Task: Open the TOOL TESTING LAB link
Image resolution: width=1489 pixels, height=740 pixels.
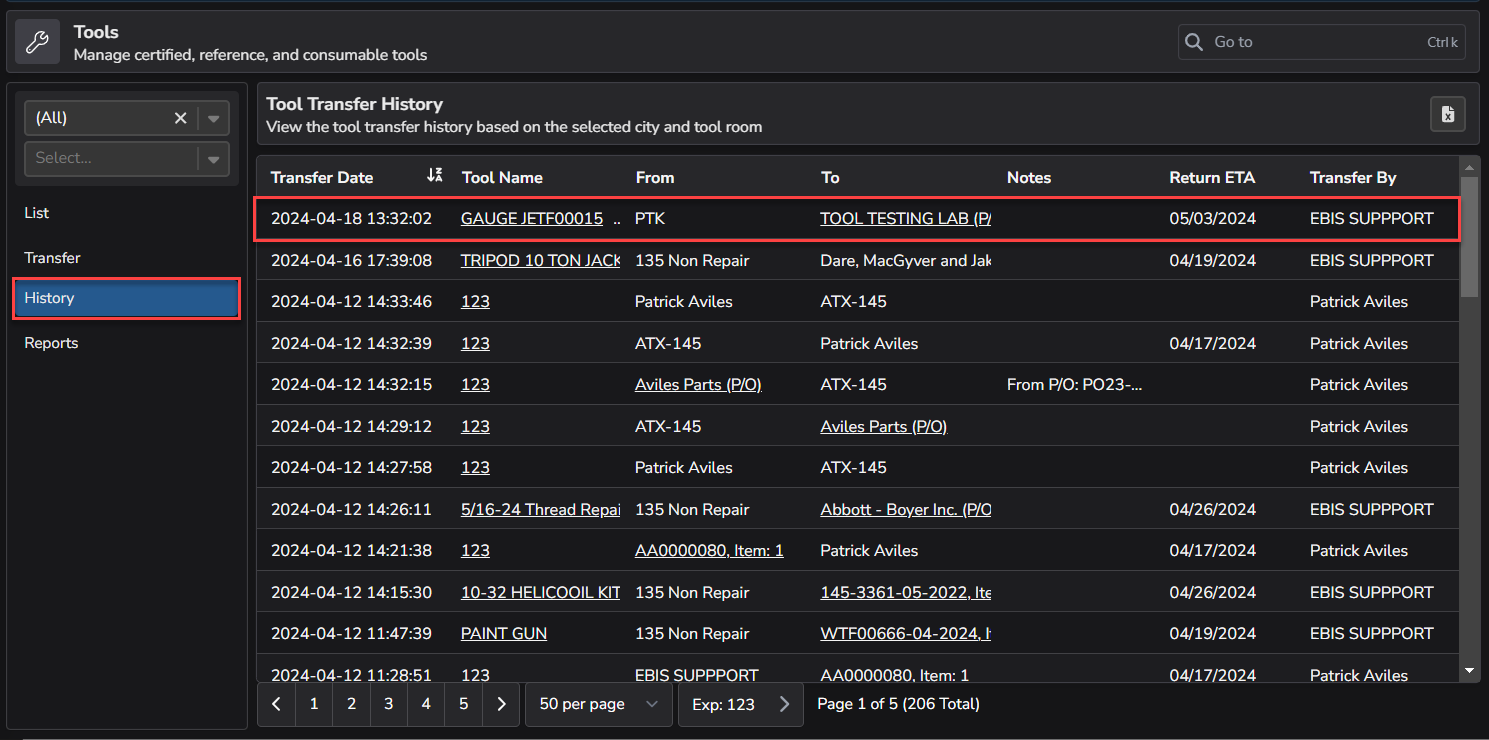Action: (x=904, y=218)
